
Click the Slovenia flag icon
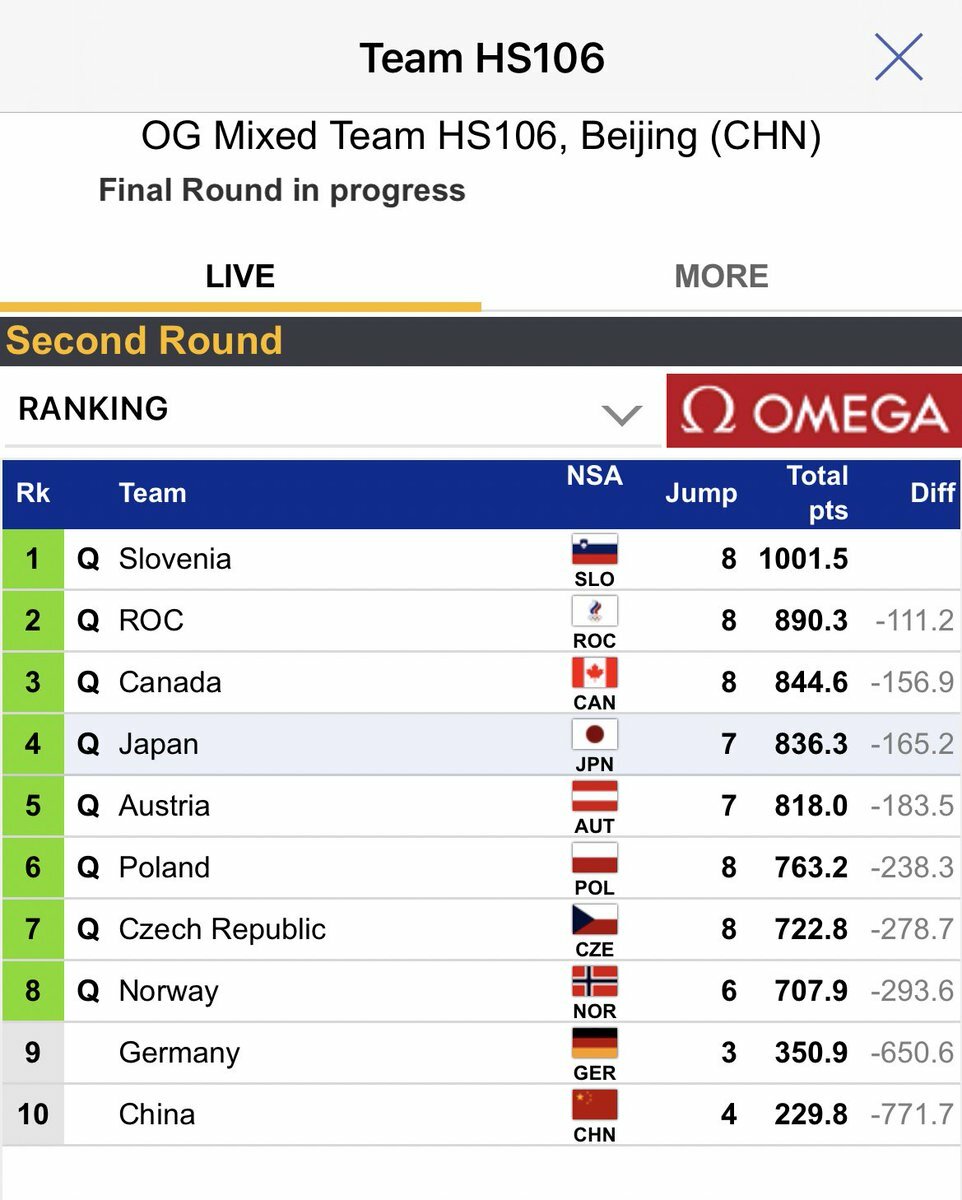click(x=594, y=551)
